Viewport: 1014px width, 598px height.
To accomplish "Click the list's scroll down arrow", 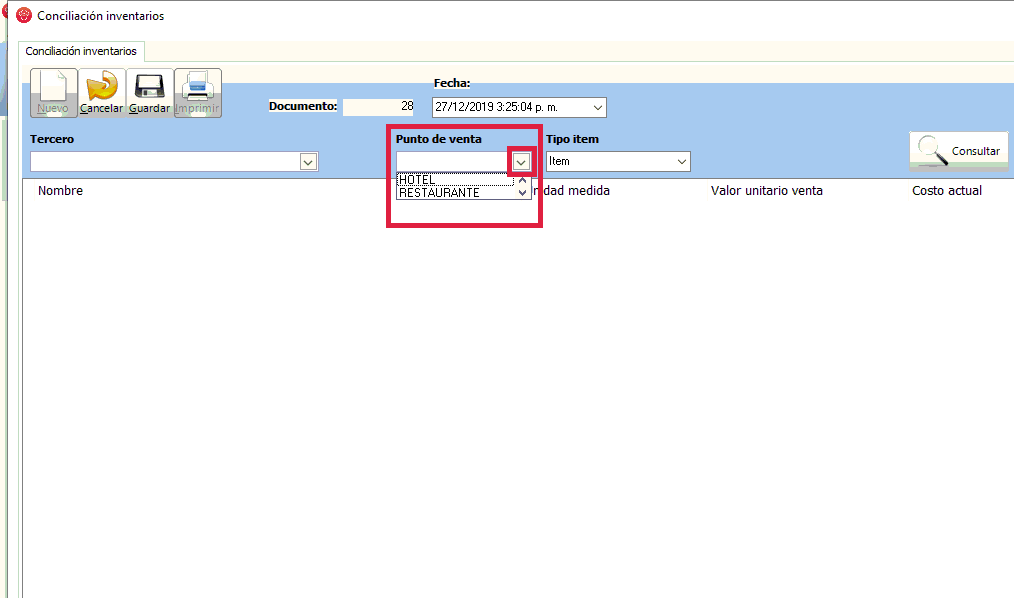I will point(522,193).
